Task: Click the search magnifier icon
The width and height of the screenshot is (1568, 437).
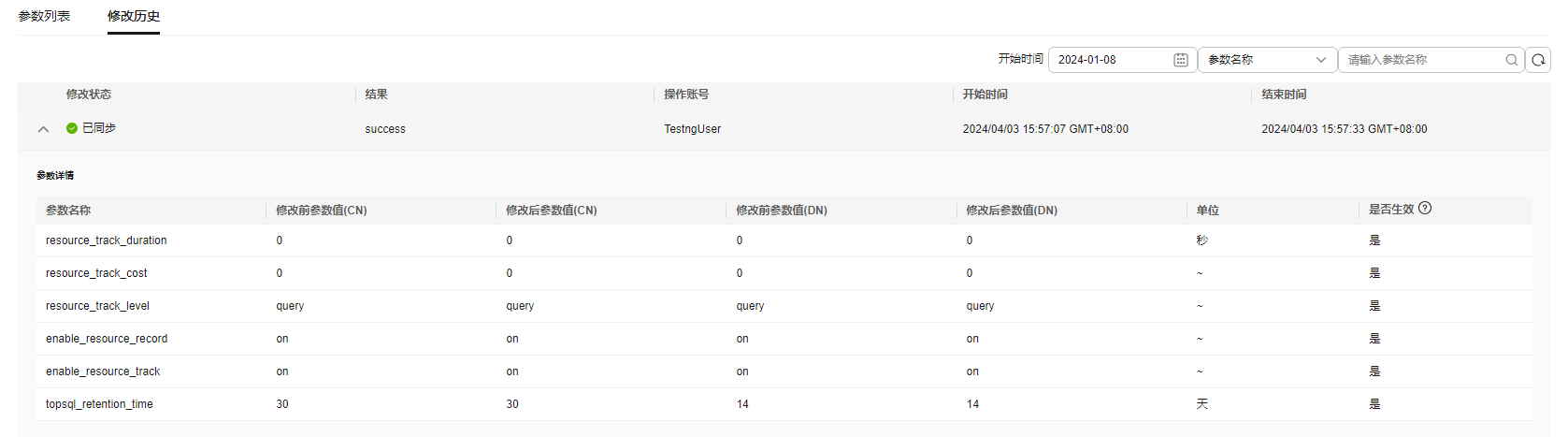Action: [x=1511, y=60]
